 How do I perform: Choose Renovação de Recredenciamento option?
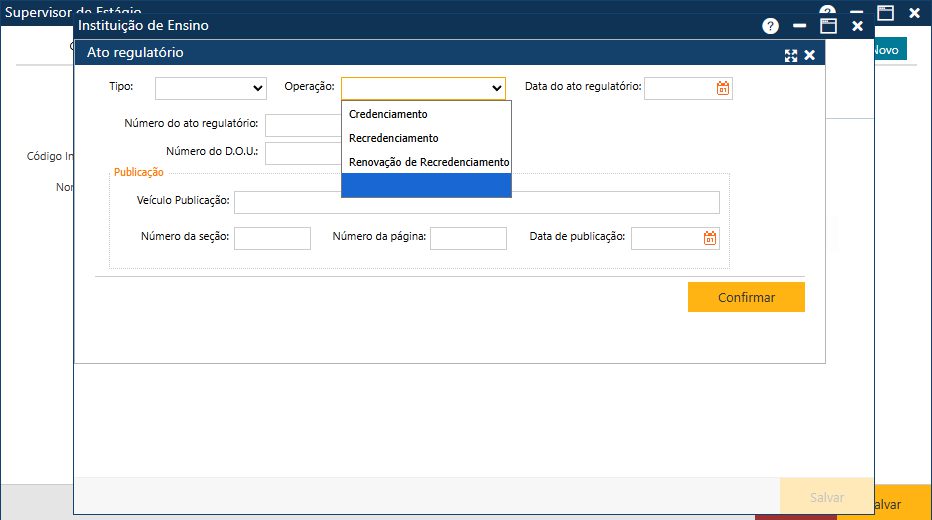pyautogui.click(x=426, y=162)
